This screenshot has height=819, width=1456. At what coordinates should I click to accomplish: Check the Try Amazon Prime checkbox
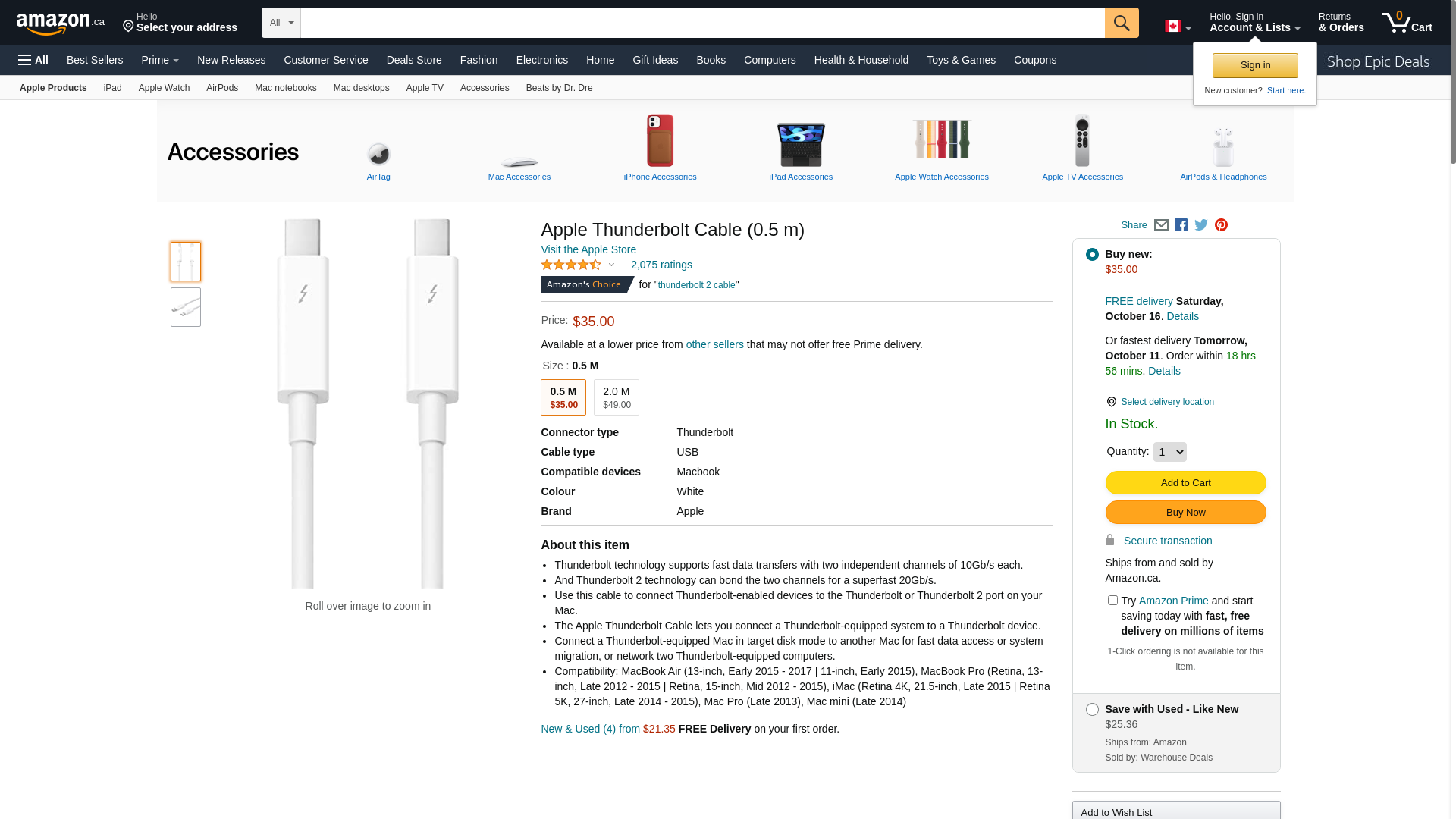1112,601
